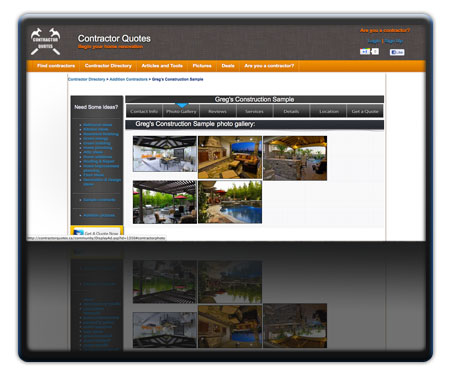The image size is (454, 369).
Task: Open the Sign Up link in header
Action: coord(393,41)
